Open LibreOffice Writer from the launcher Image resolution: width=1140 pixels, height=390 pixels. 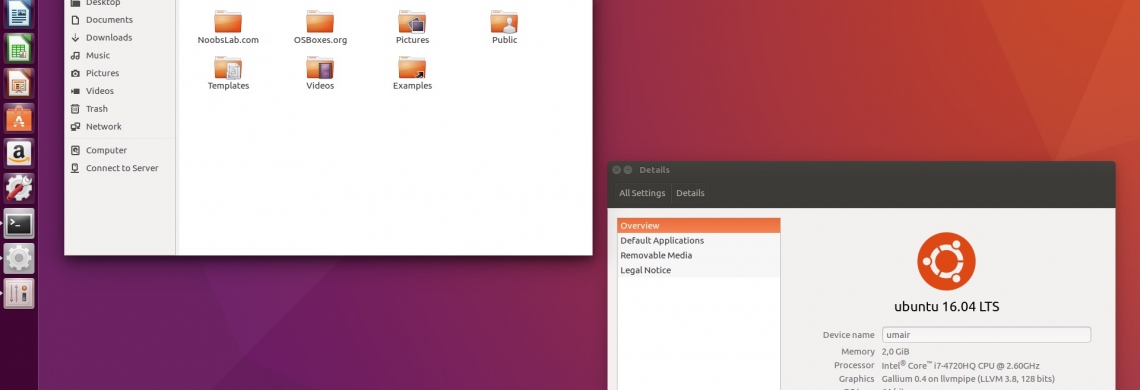click(19, 15)
